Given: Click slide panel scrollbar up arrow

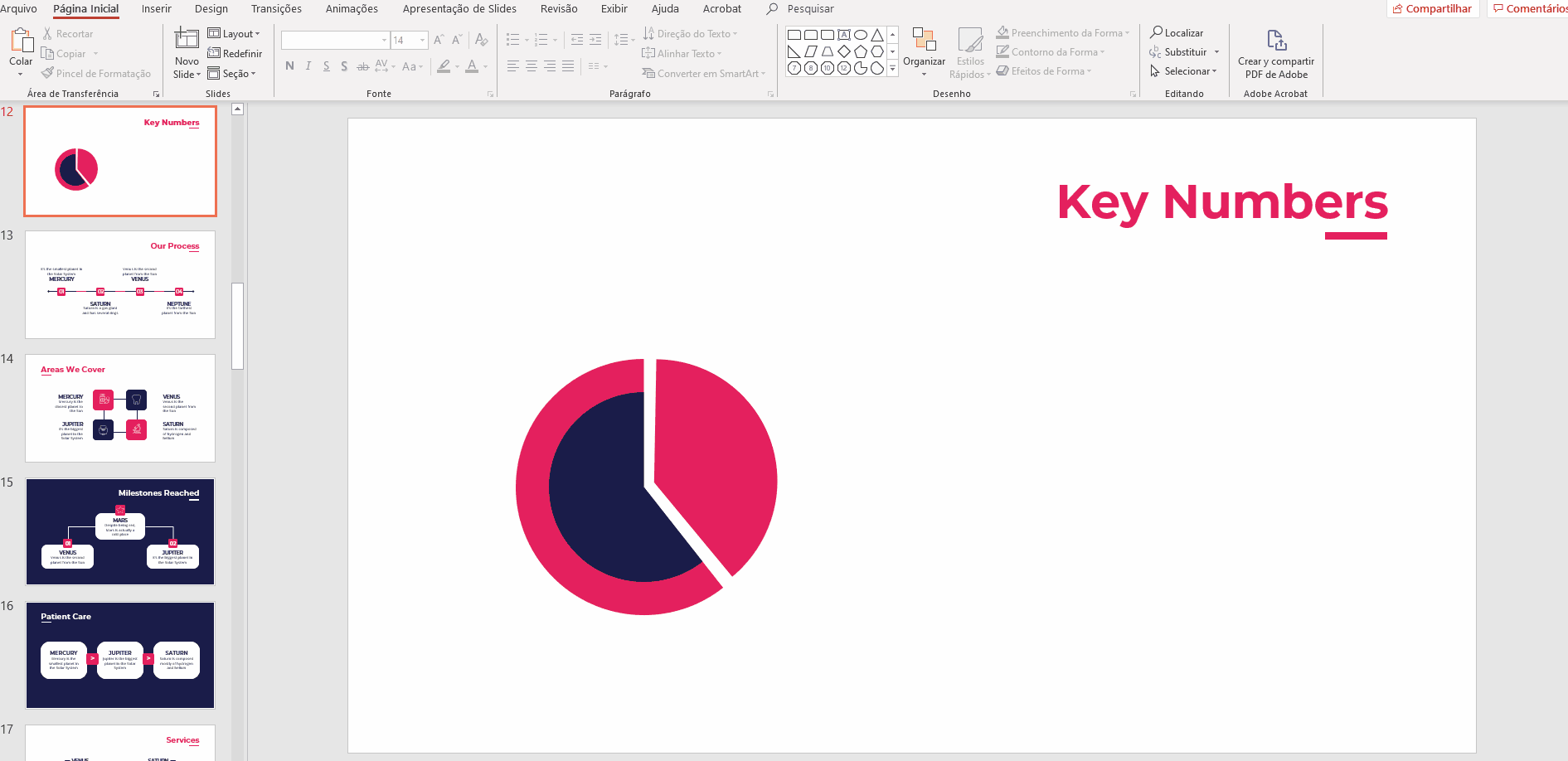Looking at the screenshot, I should [237, 109].
